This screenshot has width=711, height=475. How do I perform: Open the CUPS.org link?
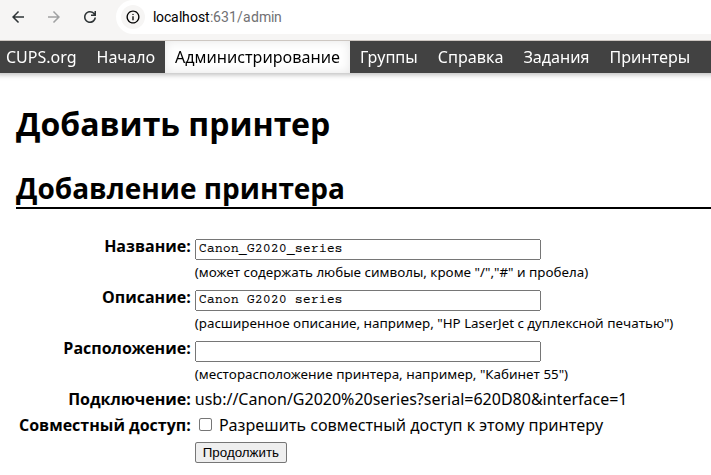(x=42, y=57)
